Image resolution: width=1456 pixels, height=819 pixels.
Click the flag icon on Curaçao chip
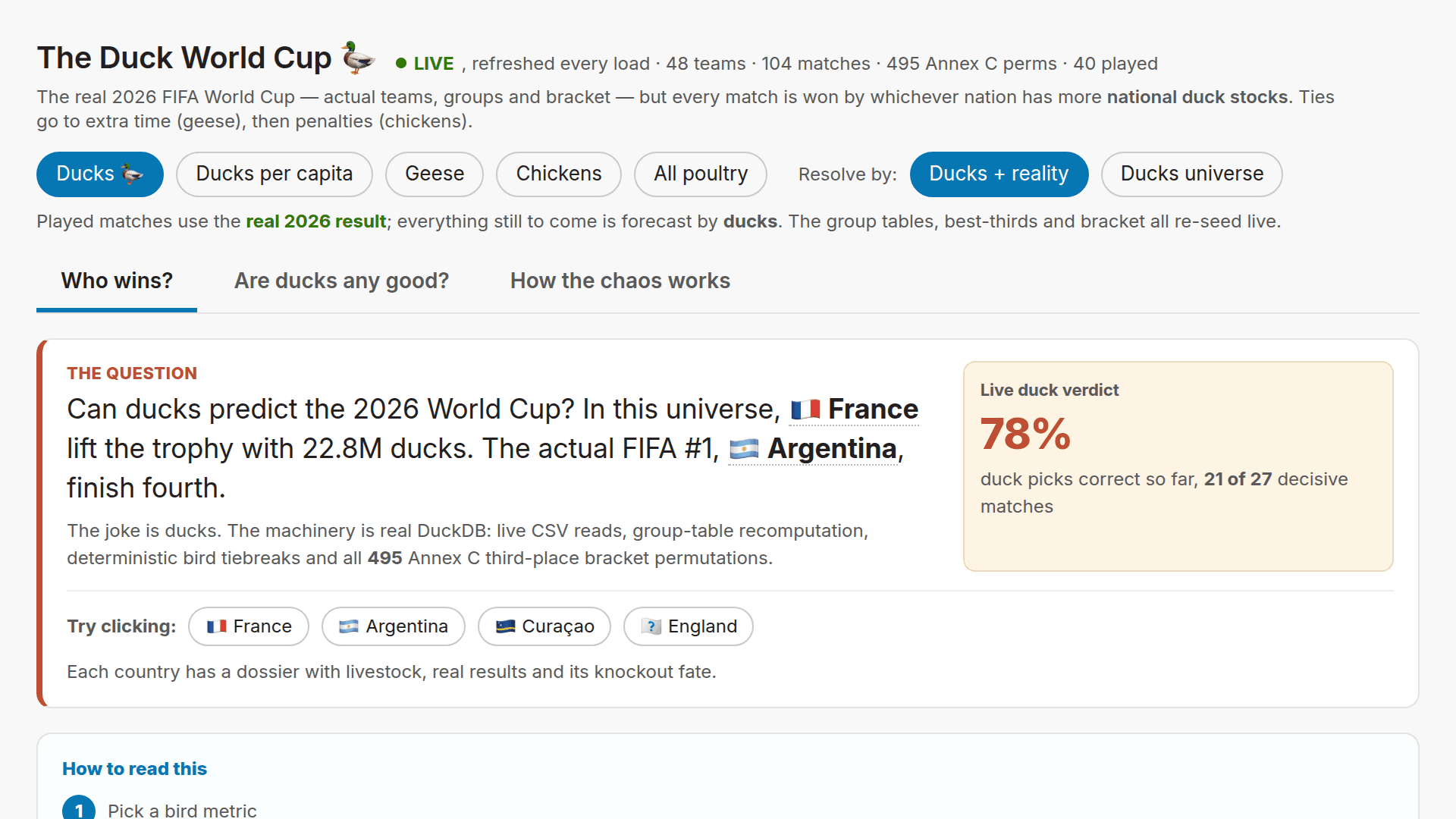point(505,626)
